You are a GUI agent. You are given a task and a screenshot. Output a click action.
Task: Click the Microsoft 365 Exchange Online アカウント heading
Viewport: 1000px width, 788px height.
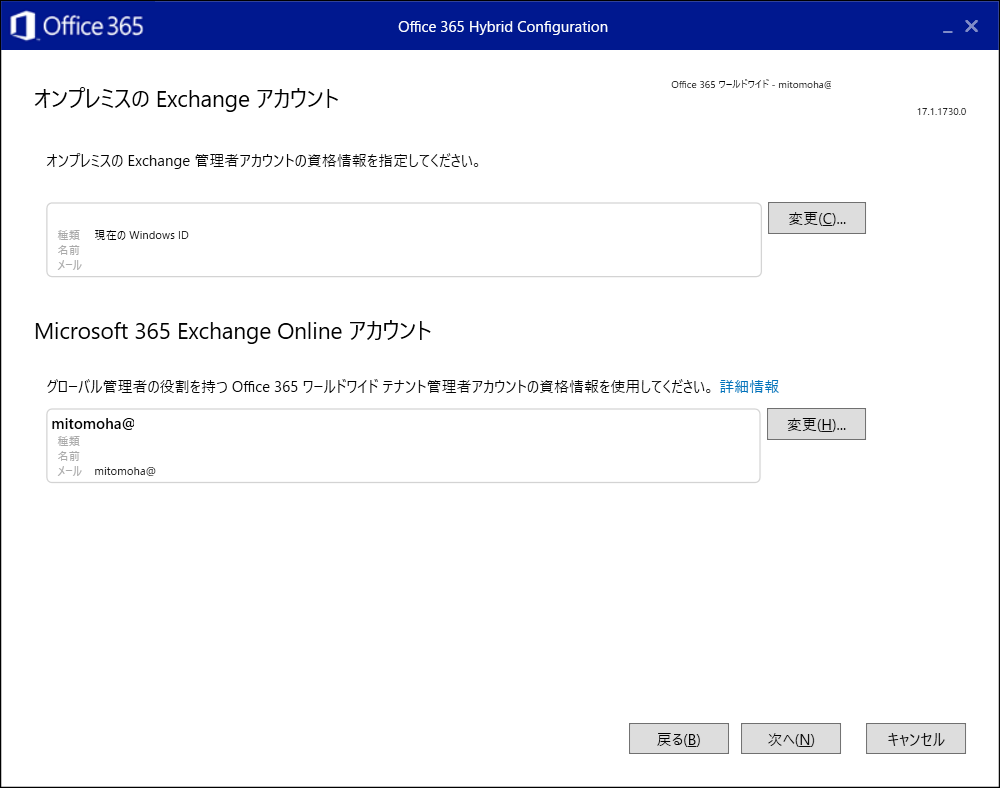point(233,331)
